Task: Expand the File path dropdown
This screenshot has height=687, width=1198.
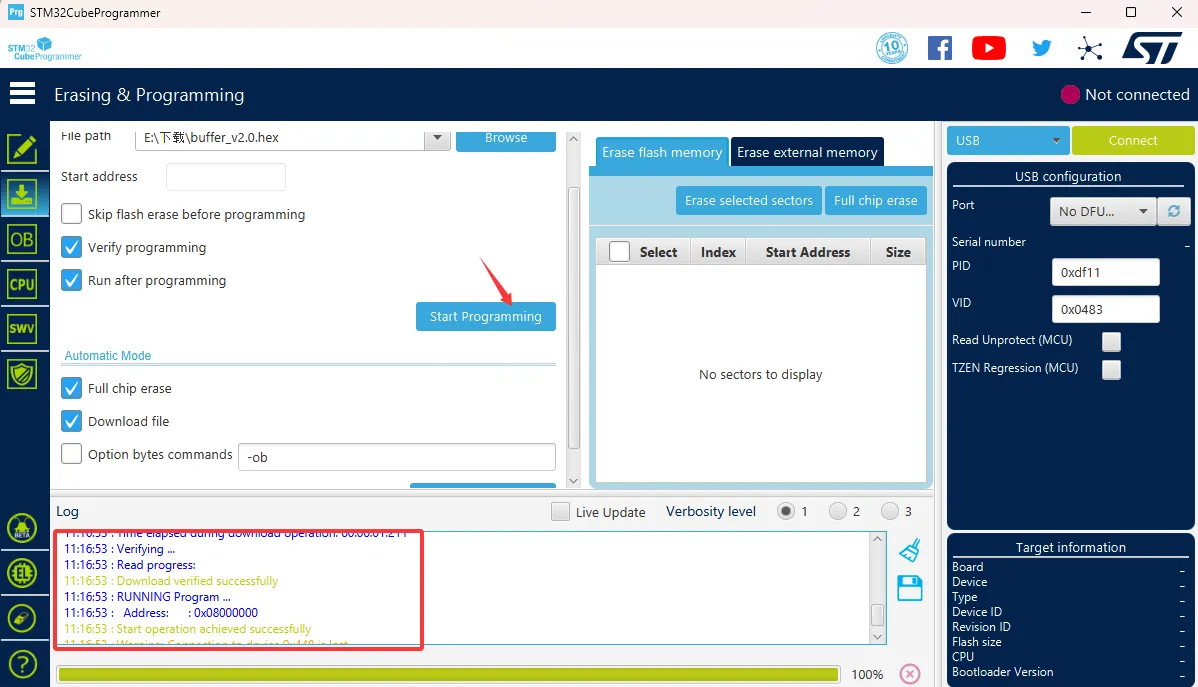Action: coord(437,138)
